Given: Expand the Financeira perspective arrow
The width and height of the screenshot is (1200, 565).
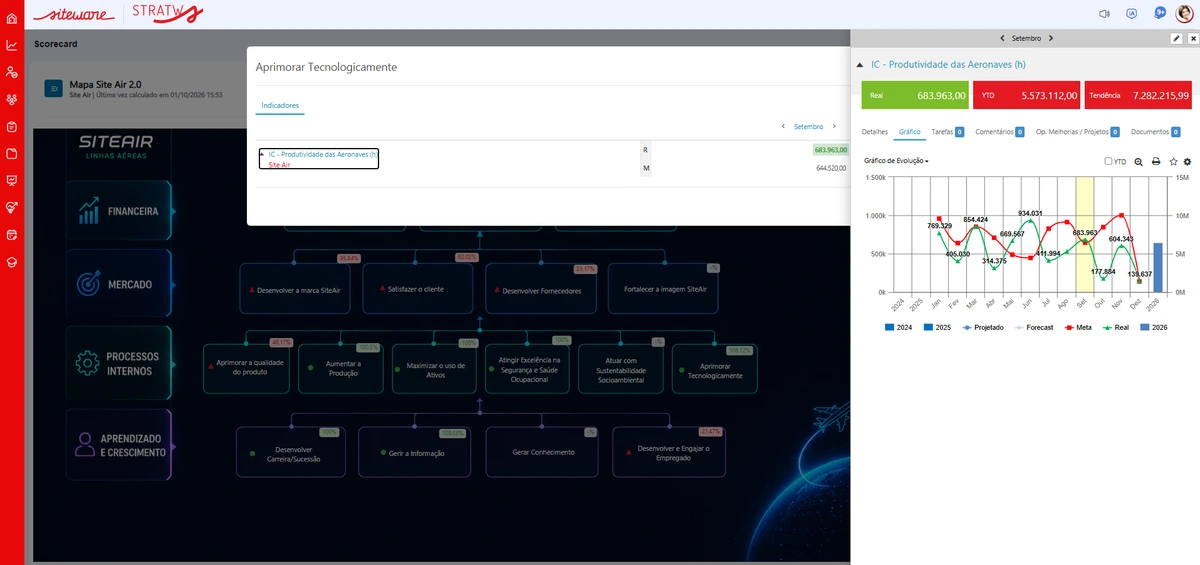Looking at the screenshot, I should coord(172,212).
